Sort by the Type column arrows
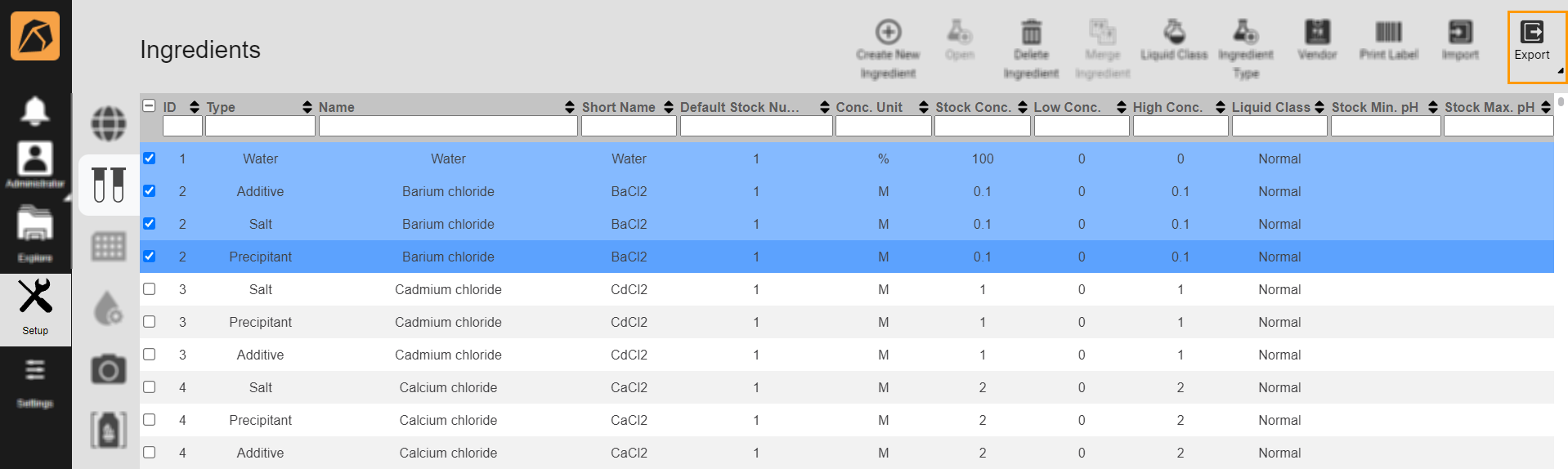The width and height of the screenshot is (1568, 469). pos(307,107)
